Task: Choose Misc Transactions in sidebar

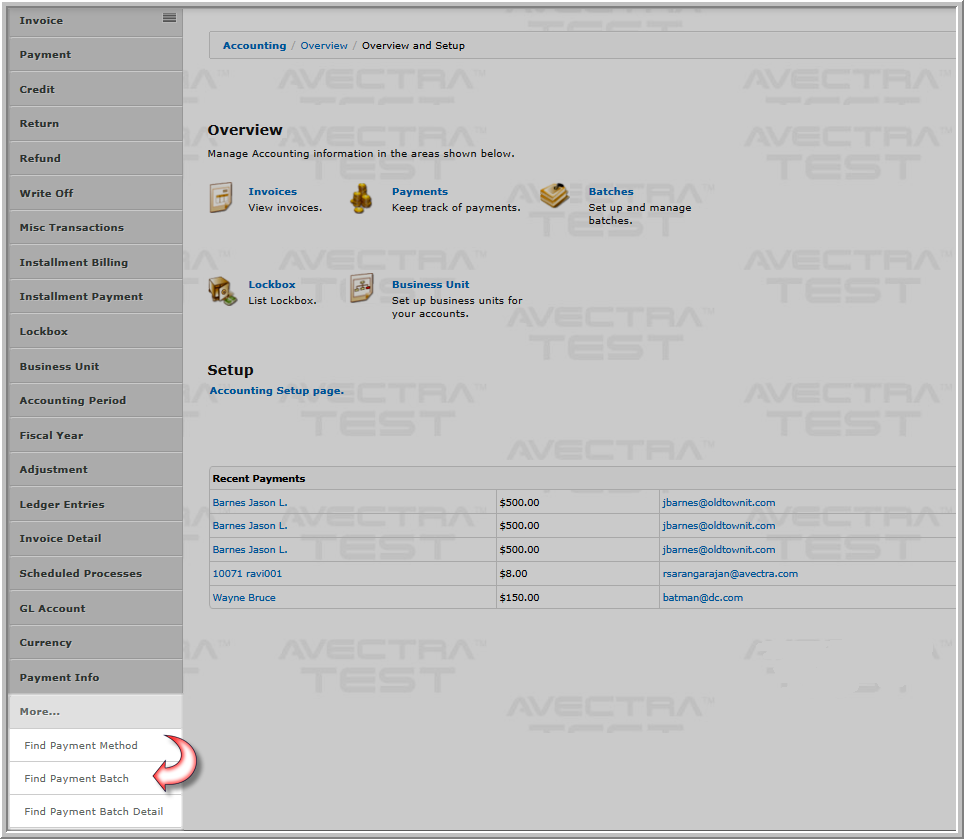Action: 96,227
